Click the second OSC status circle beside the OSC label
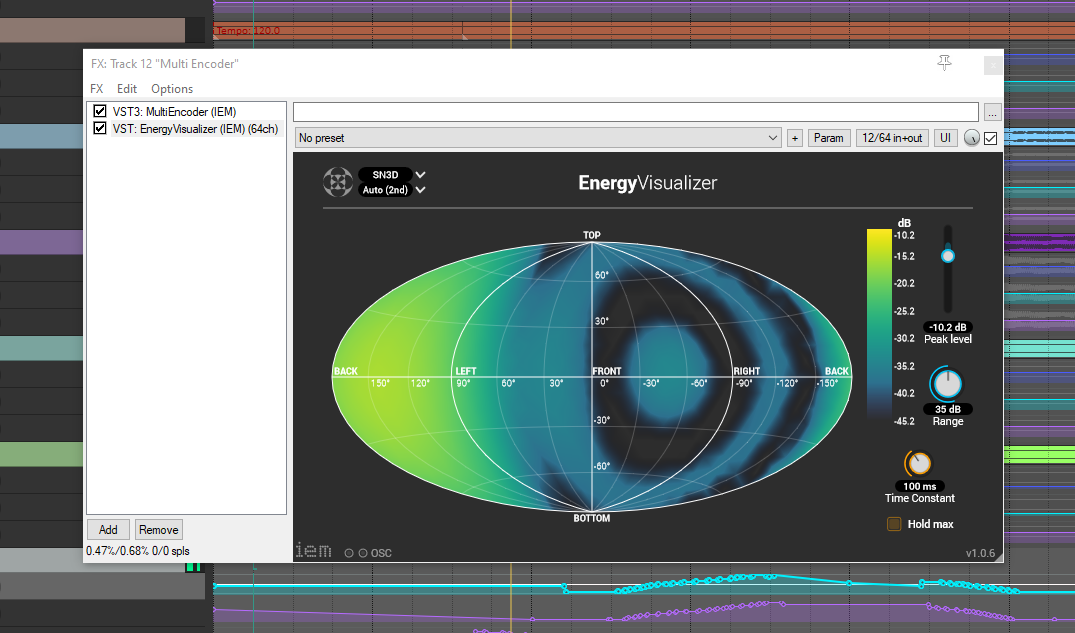 (x=363, y=553)
